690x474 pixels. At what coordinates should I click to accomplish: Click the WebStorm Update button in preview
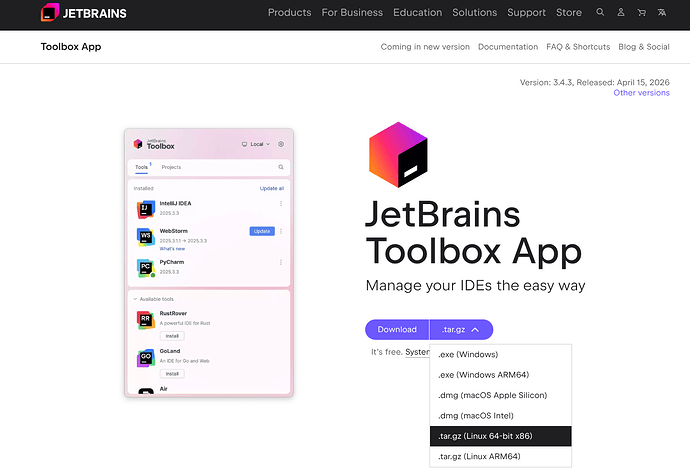(262, 231)
